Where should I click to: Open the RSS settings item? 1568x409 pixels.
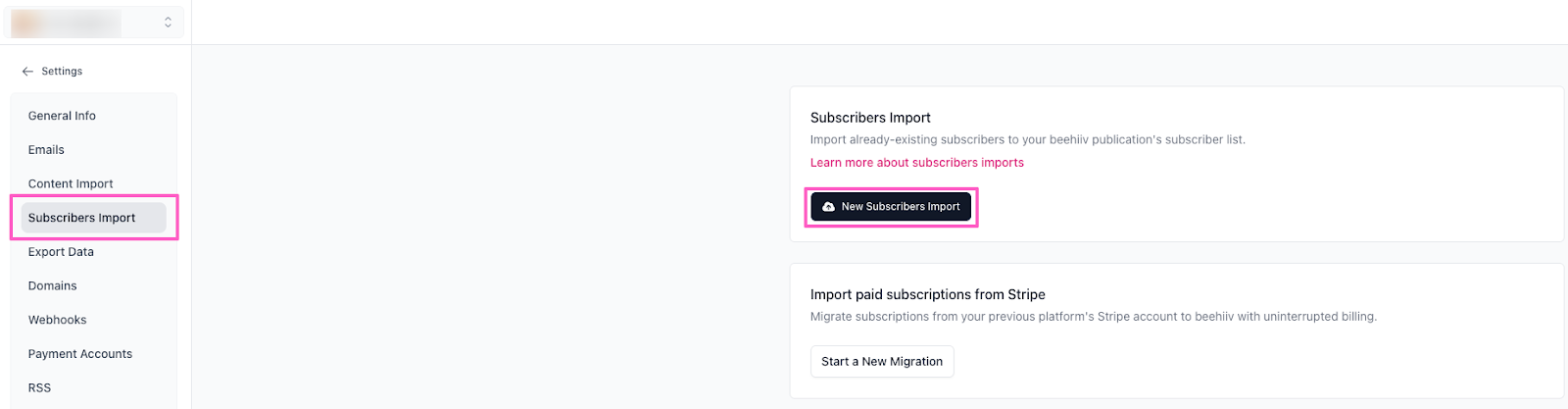[x=39, y=387]
